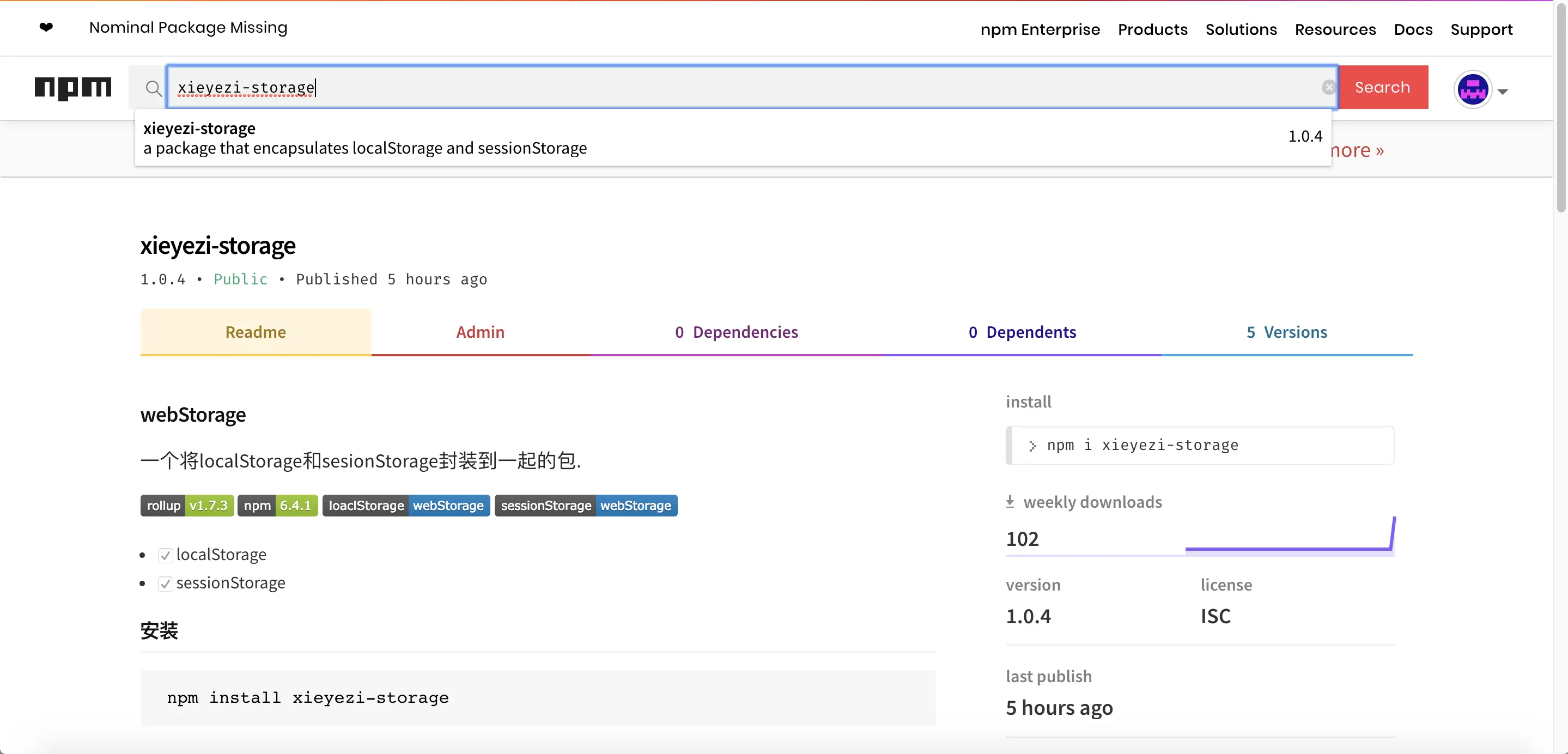Click the sessionStorage webStorage badge
Screen dimensions: 1568x754
point(586,505)
